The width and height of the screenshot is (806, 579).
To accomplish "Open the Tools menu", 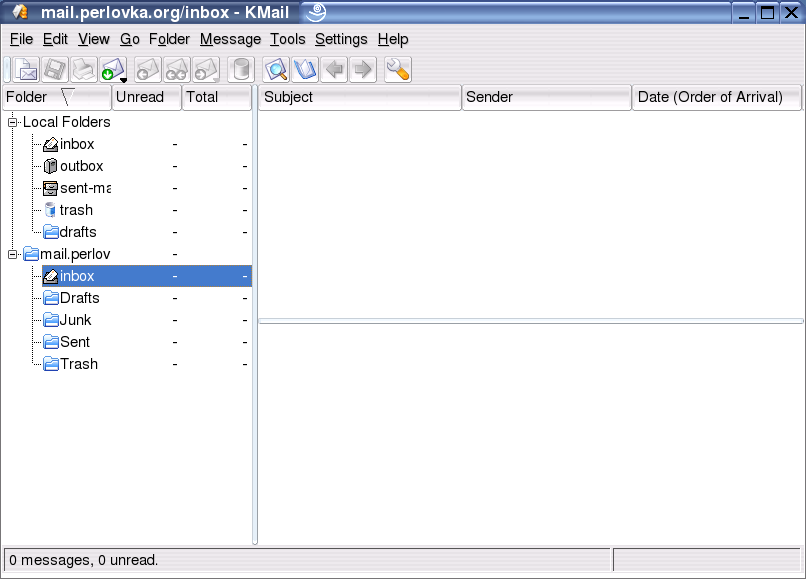I will pos(288,39).
